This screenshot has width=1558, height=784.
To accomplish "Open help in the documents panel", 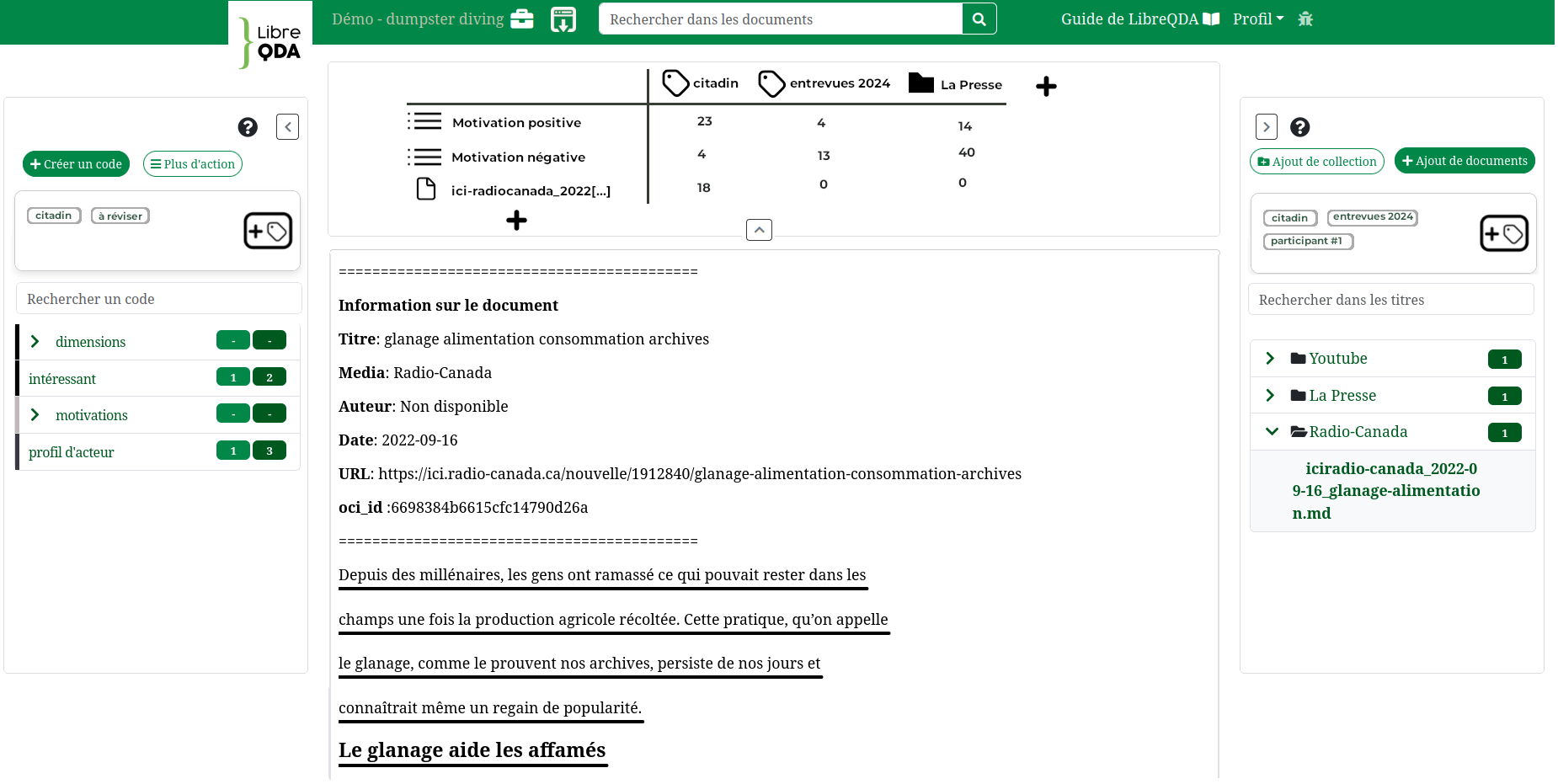I will click(1300, 127).
